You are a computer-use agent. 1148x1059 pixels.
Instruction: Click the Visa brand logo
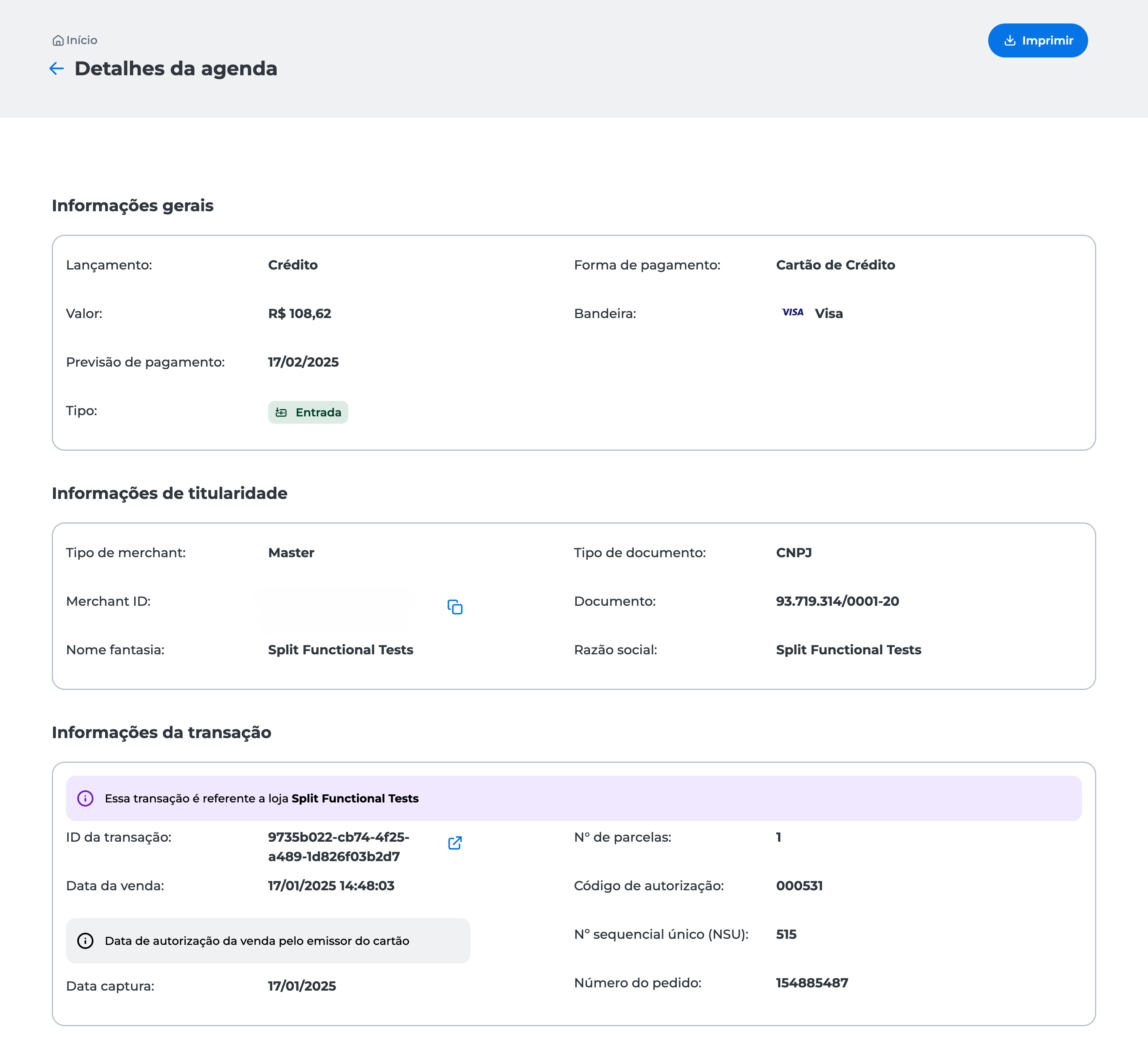(793, 312)
